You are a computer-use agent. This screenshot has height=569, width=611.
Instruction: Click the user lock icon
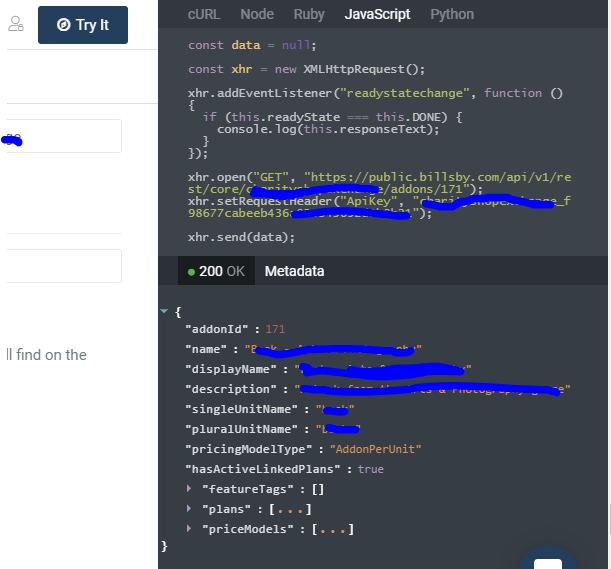point(16,24)
